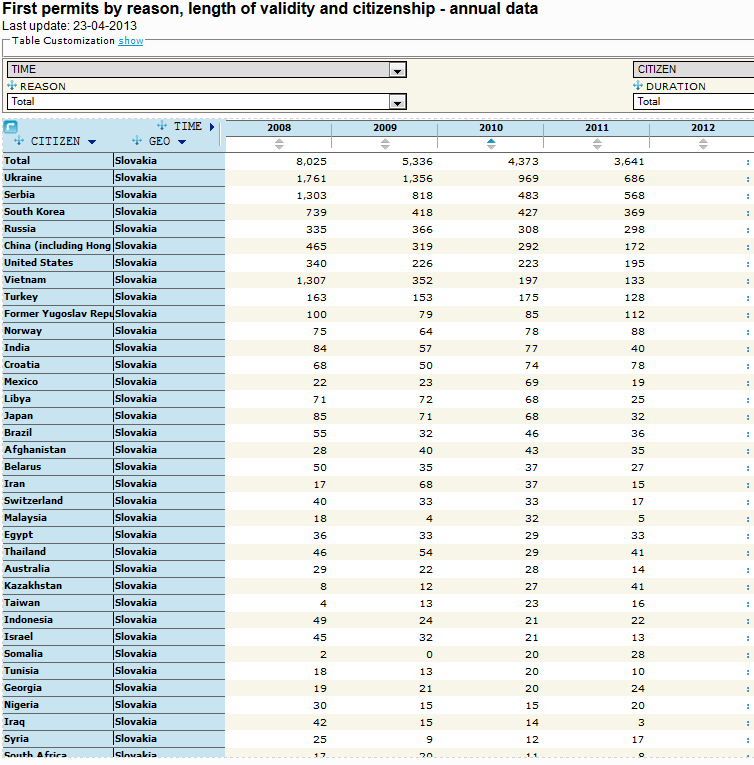Viewport: 754px width, 765px height.
Task: Click the 8,025 cell in the Total row
Action: [x=311, y=161]
